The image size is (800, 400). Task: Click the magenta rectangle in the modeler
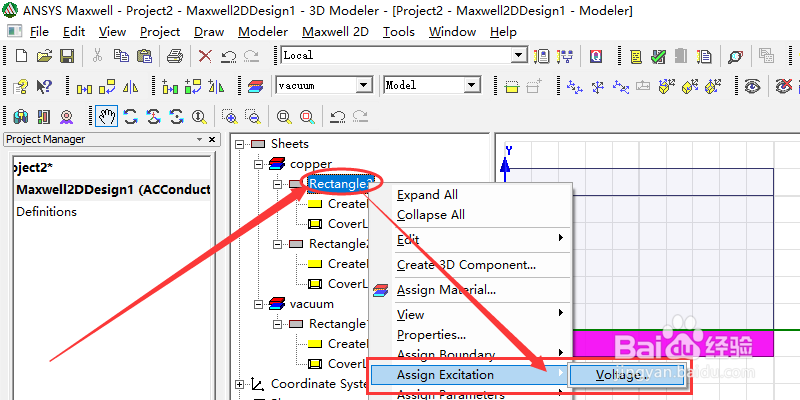click(673, 343)
